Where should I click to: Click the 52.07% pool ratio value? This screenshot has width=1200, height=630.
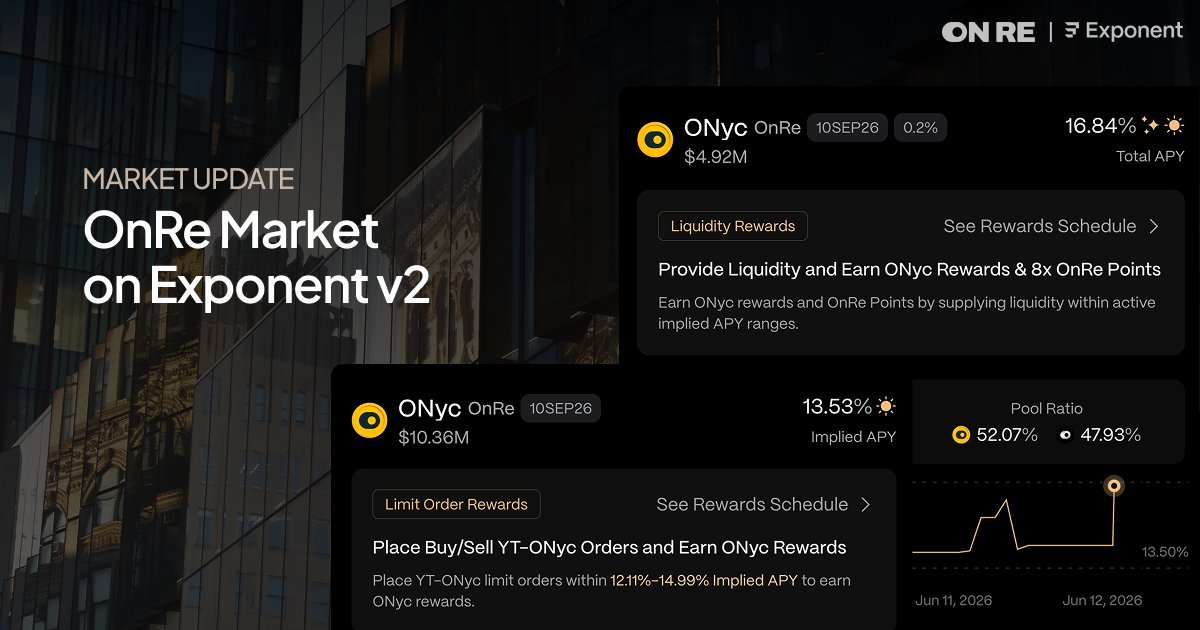[x=1008, y=435]
